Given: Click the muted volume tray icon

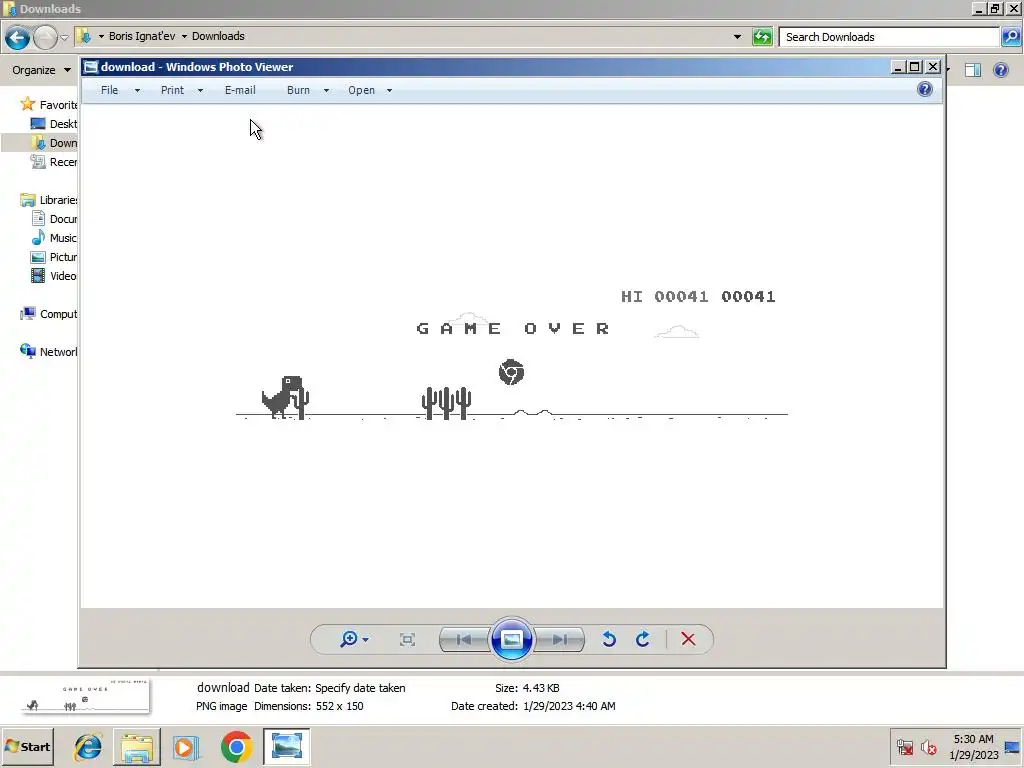Looking at the screenshot, I should [929, 747].
